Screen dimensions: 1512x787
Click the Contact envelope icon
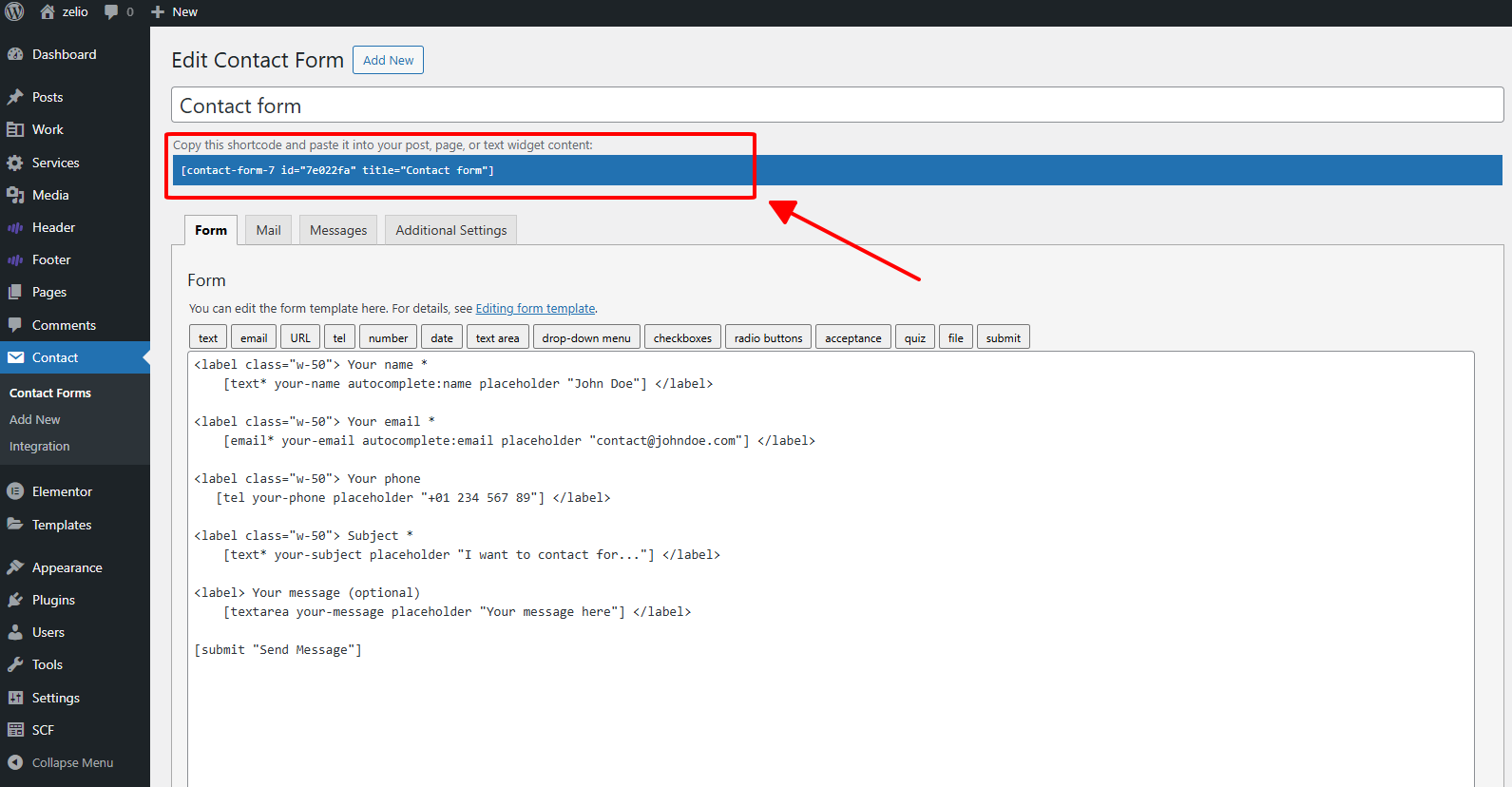click(15, 357)
